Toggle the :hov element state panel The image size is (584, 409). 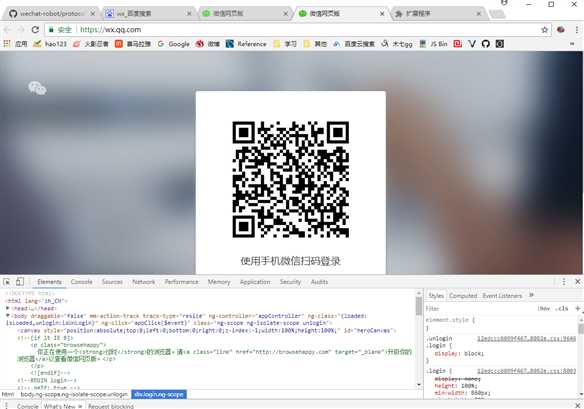(544, 308)
